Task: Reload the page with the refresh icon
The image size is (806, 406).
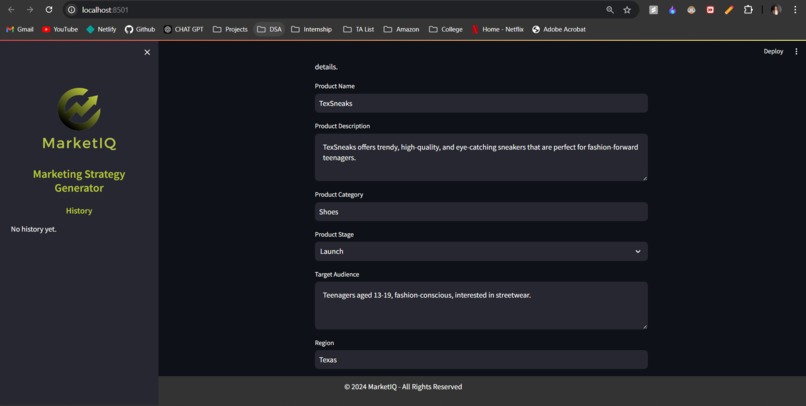Action: click(49, 10)
